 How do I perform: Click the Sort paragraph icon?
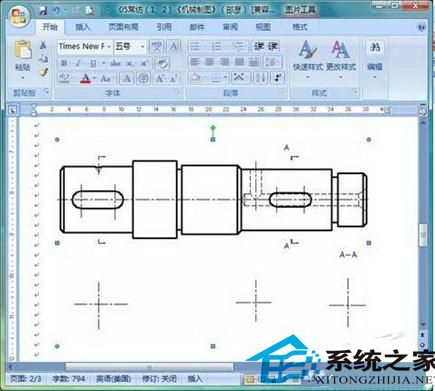261,78
